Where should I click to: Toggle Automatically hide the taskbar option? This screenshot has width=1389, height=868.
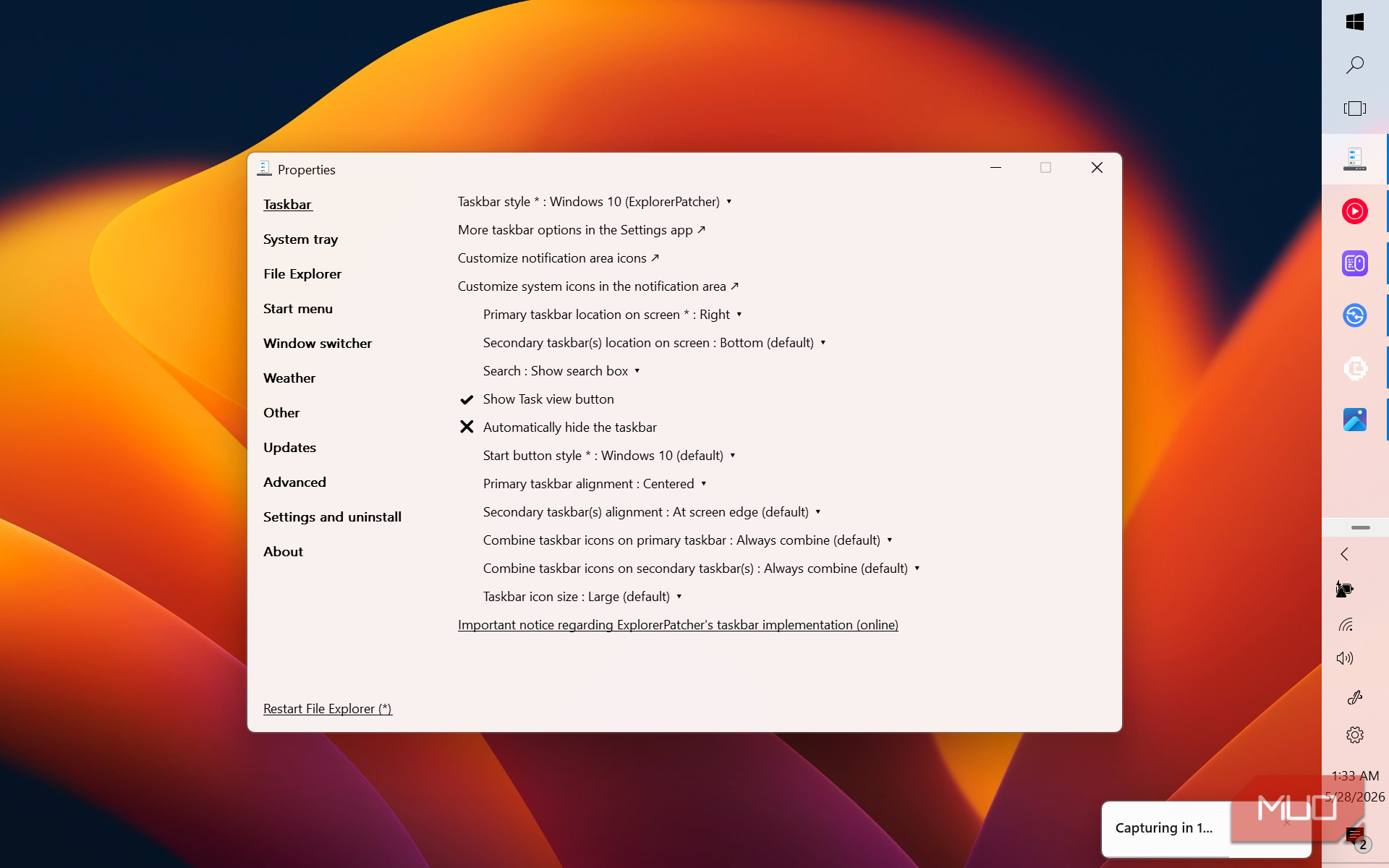tap(558, 427)
